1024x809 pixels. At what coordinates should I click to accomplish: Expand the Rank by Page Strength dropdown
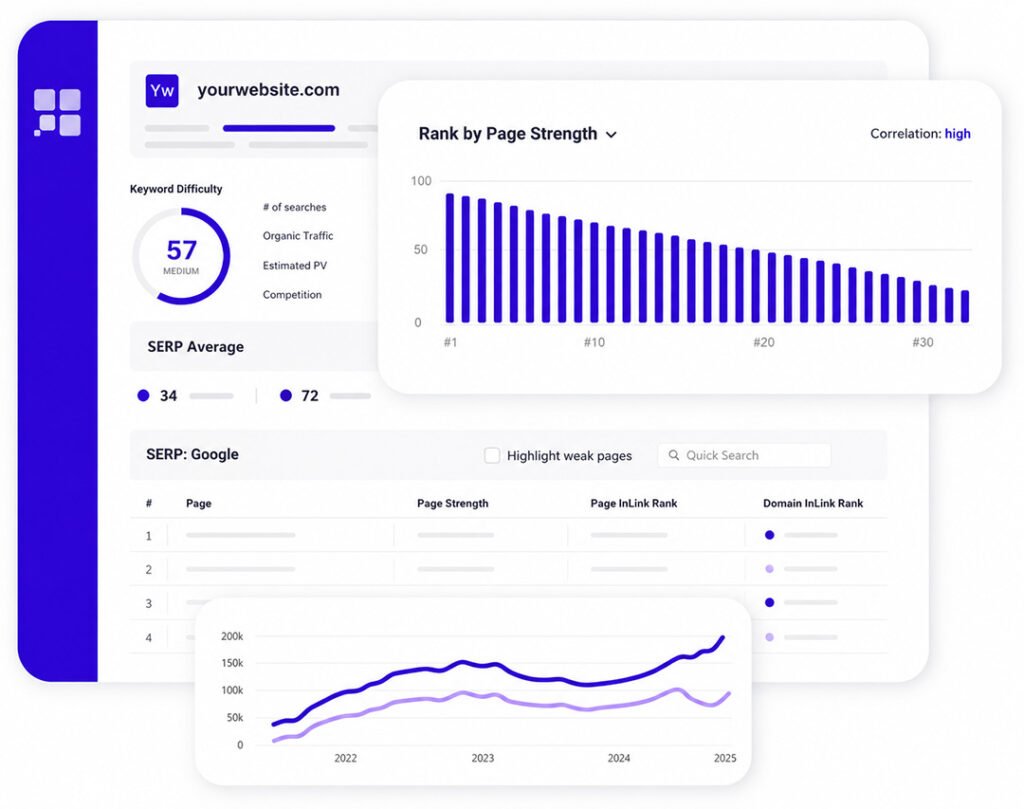(x=518, y=134)
